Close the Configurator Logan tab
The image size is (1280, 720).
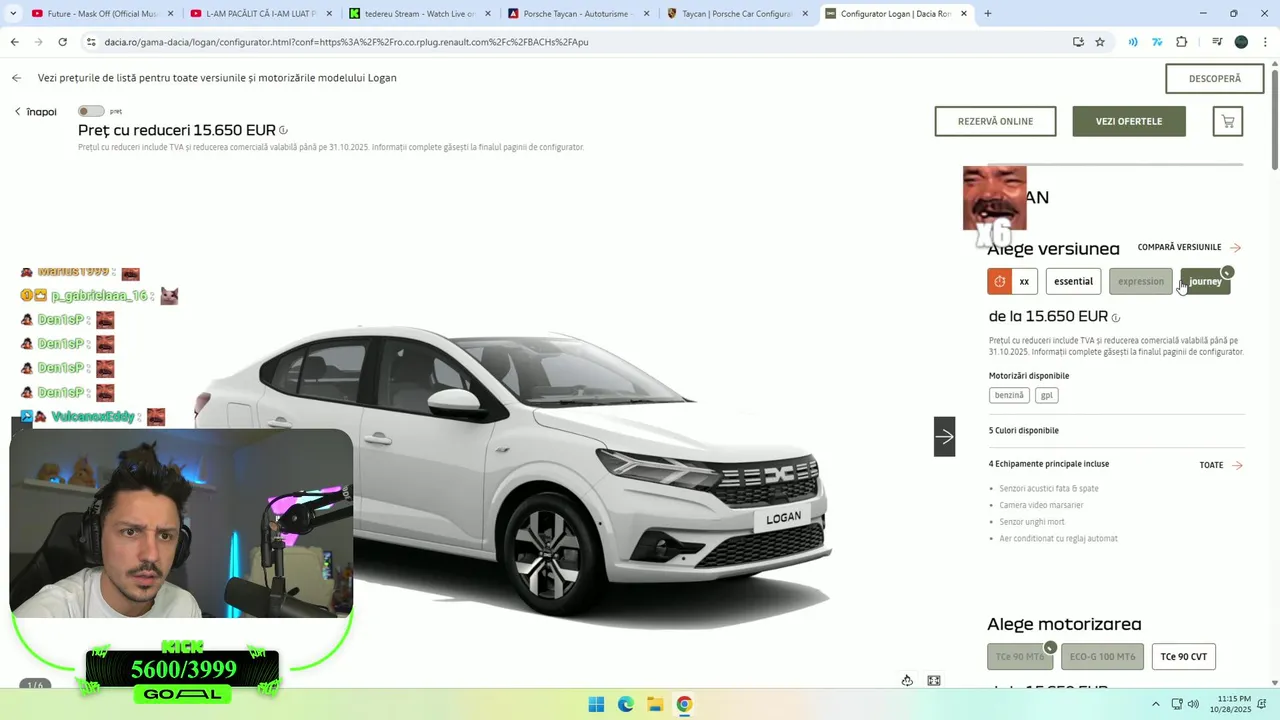(x=964, y=14)
